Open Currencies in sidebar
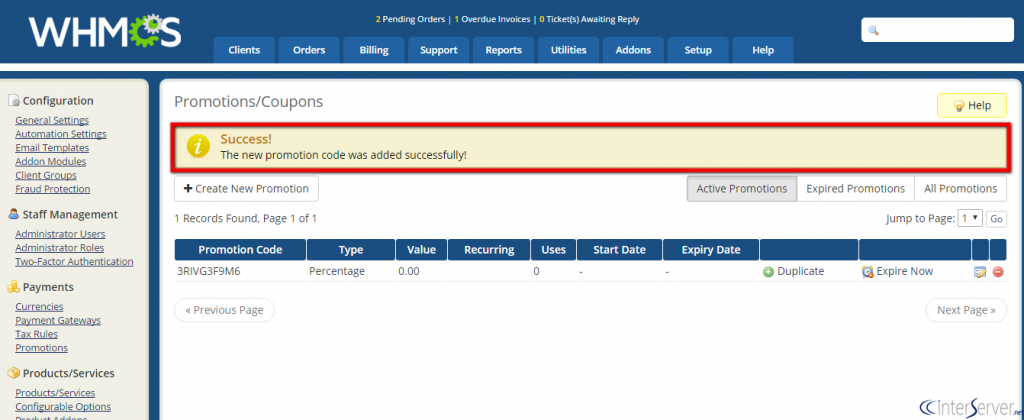 39,306
